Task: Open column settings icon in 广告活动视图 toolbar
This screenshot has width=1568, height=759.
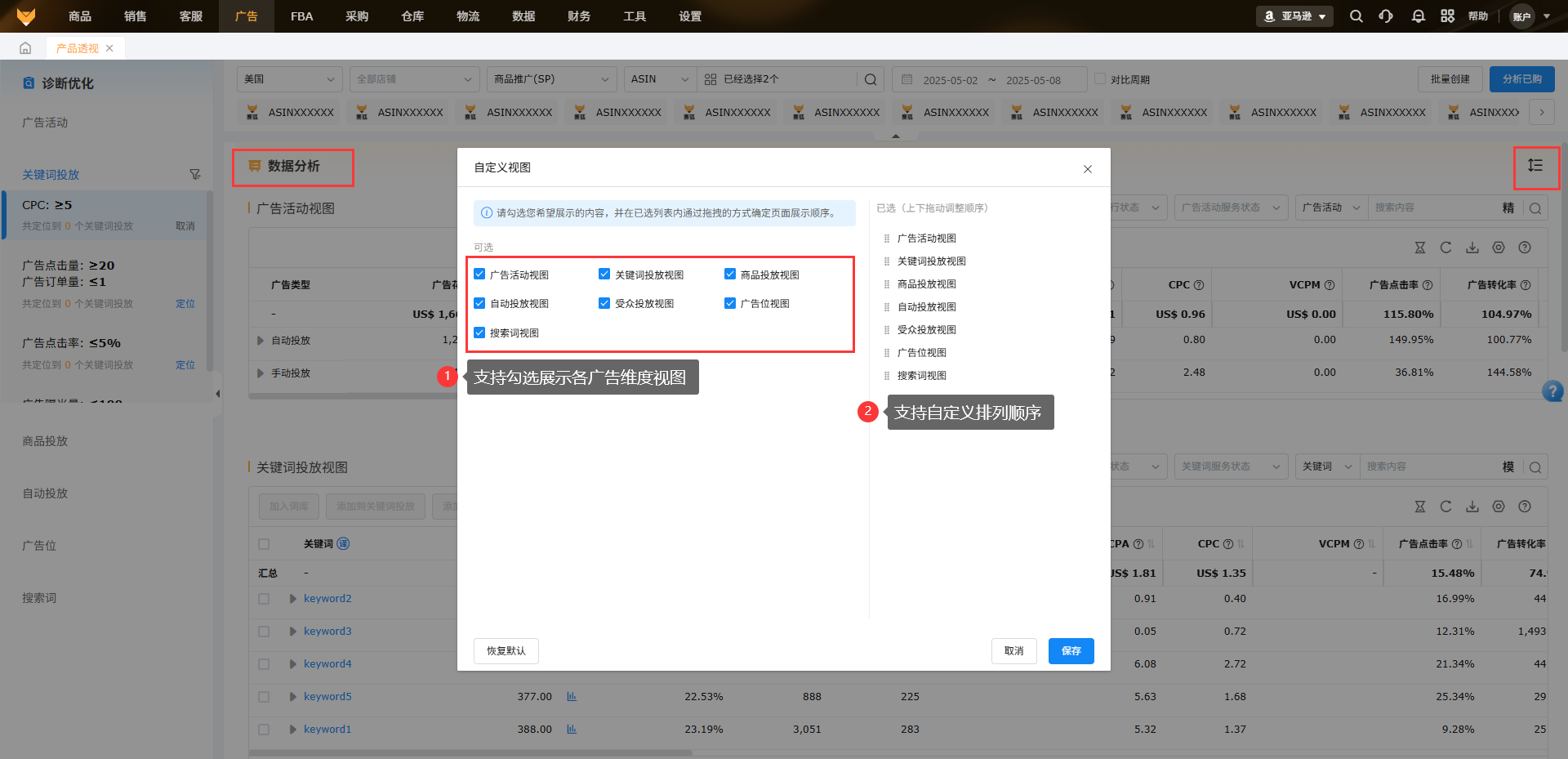Action: tap(1499, 248)
